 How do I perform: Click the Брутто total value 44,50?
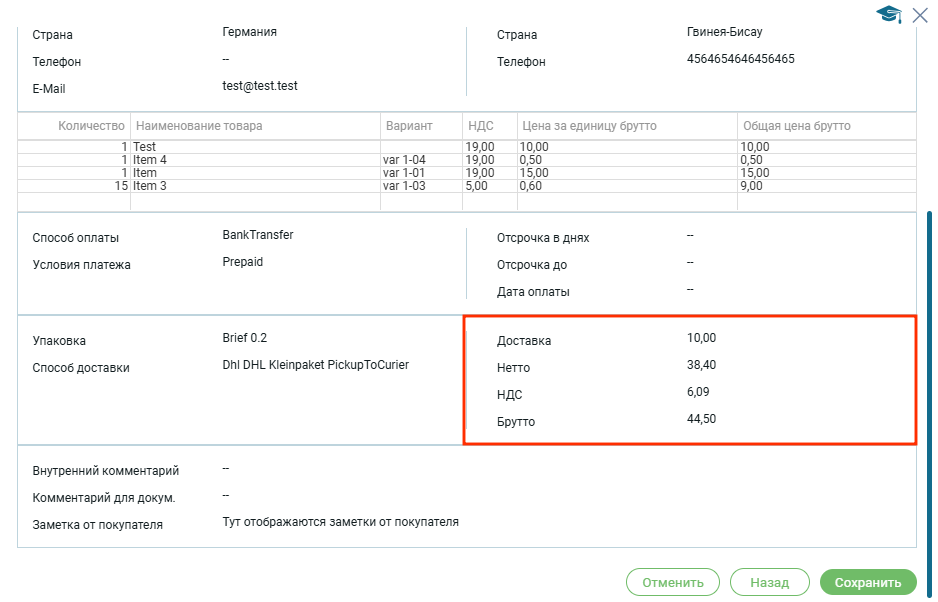click(701, 418)
